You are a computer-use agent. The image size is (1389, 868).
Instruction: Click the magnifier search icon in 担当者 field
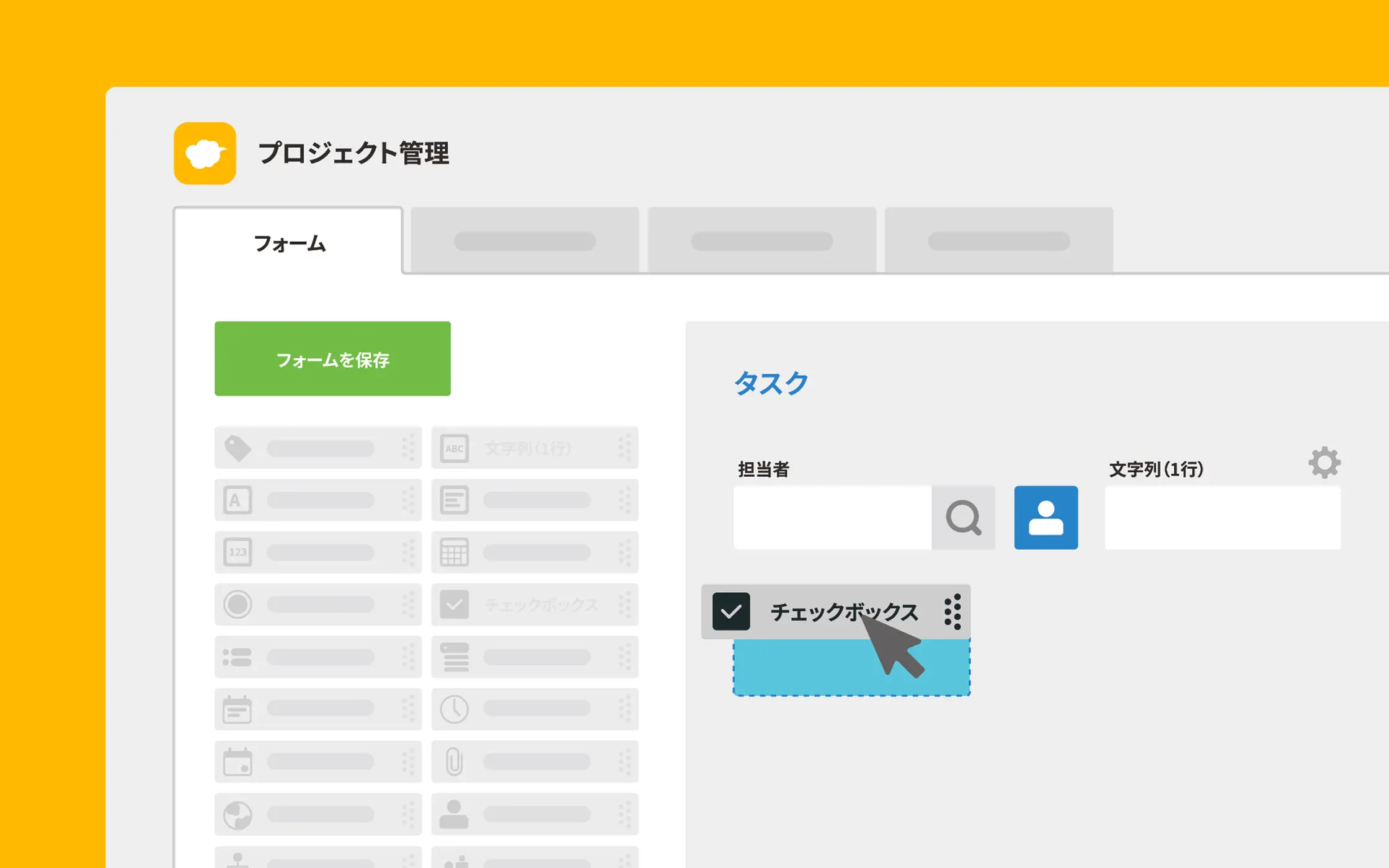[x=963, y=518]
